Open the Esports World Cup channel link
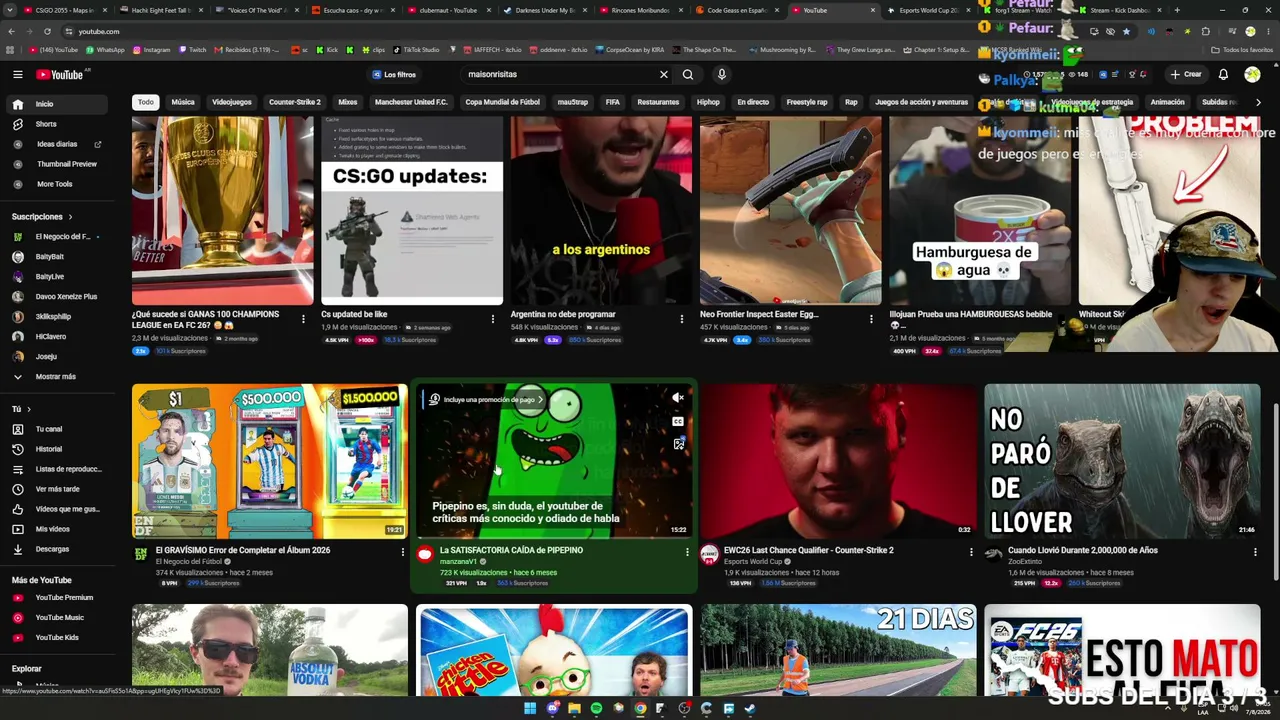Viewport: 1280px width, 720px height. 753,562
